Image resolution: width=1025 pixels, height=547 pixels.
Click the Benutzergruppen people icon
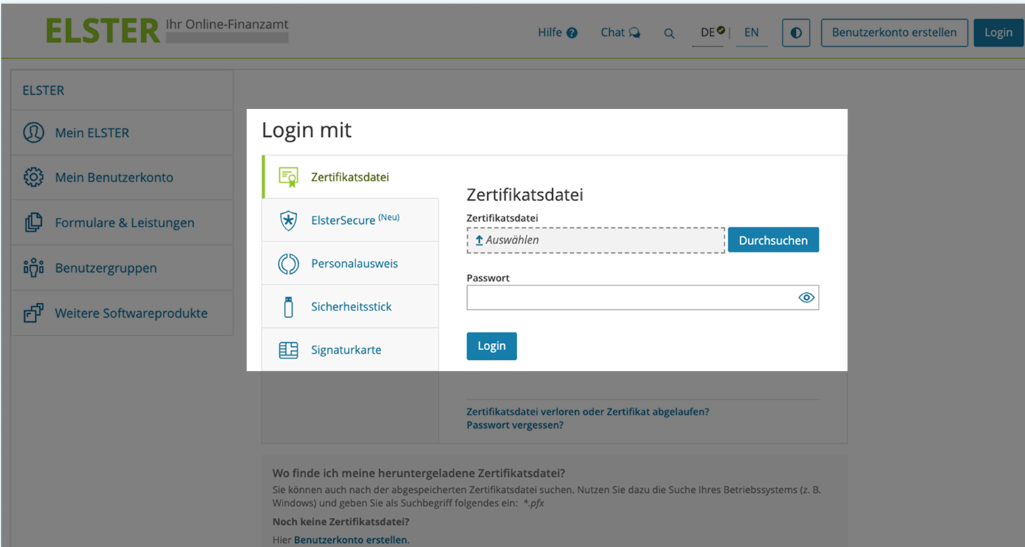click(33, 268)
